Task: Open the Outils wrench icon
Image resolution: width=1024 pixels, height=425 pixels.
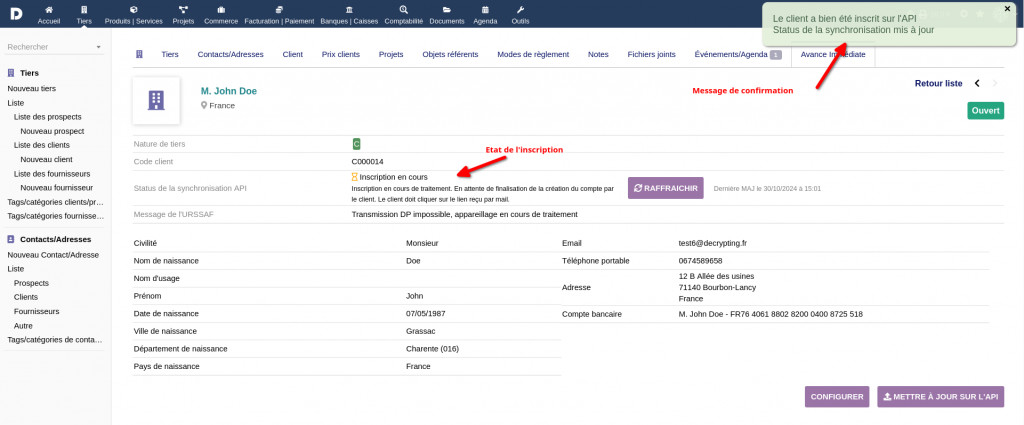Action: pyautogui.click(x=520, y=10)
